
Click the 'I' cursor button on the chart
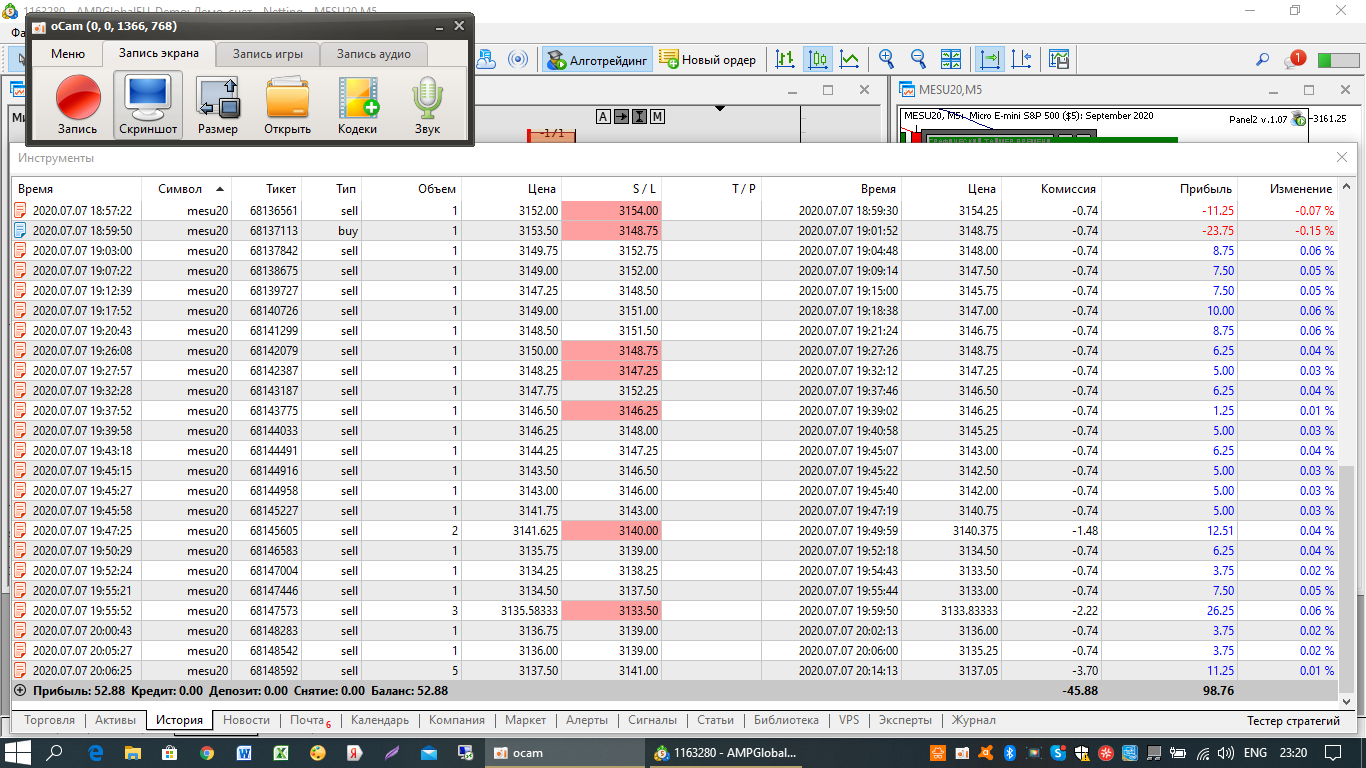[x=639, y=116]
